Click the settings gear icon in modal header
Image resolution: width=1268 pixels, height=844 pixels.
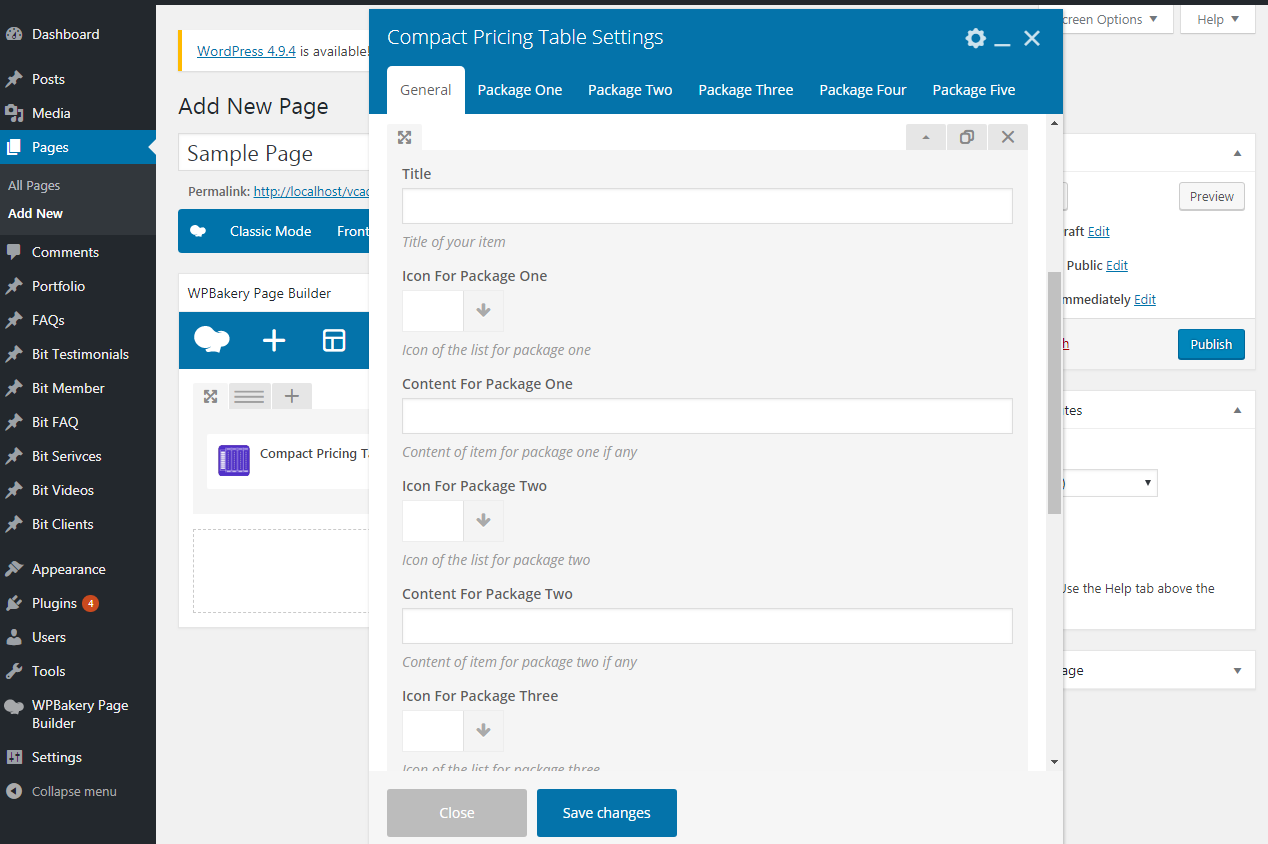click(x=975, y=38)
